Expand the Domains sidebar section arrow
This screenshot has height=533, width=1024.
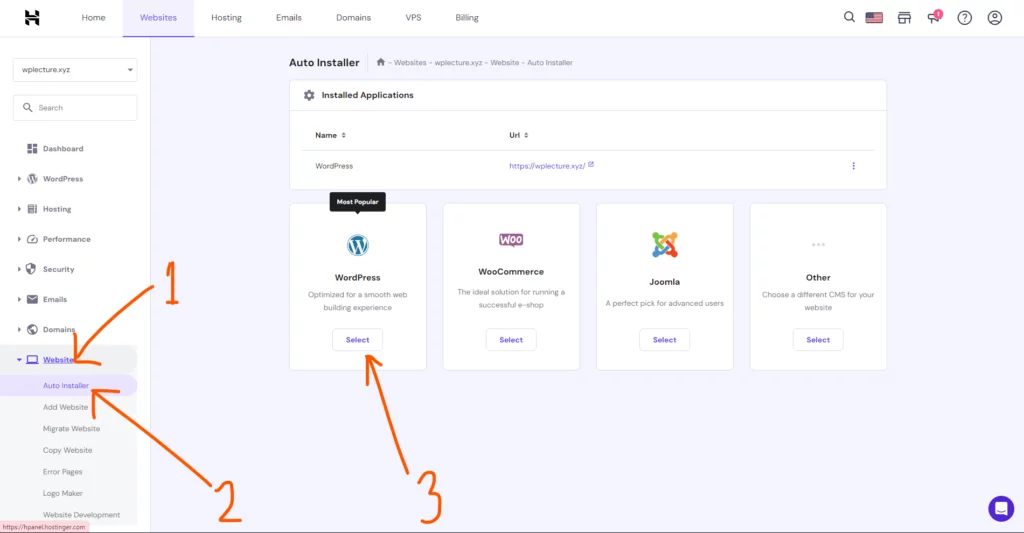pyautogui.click(x=19, y=329)
